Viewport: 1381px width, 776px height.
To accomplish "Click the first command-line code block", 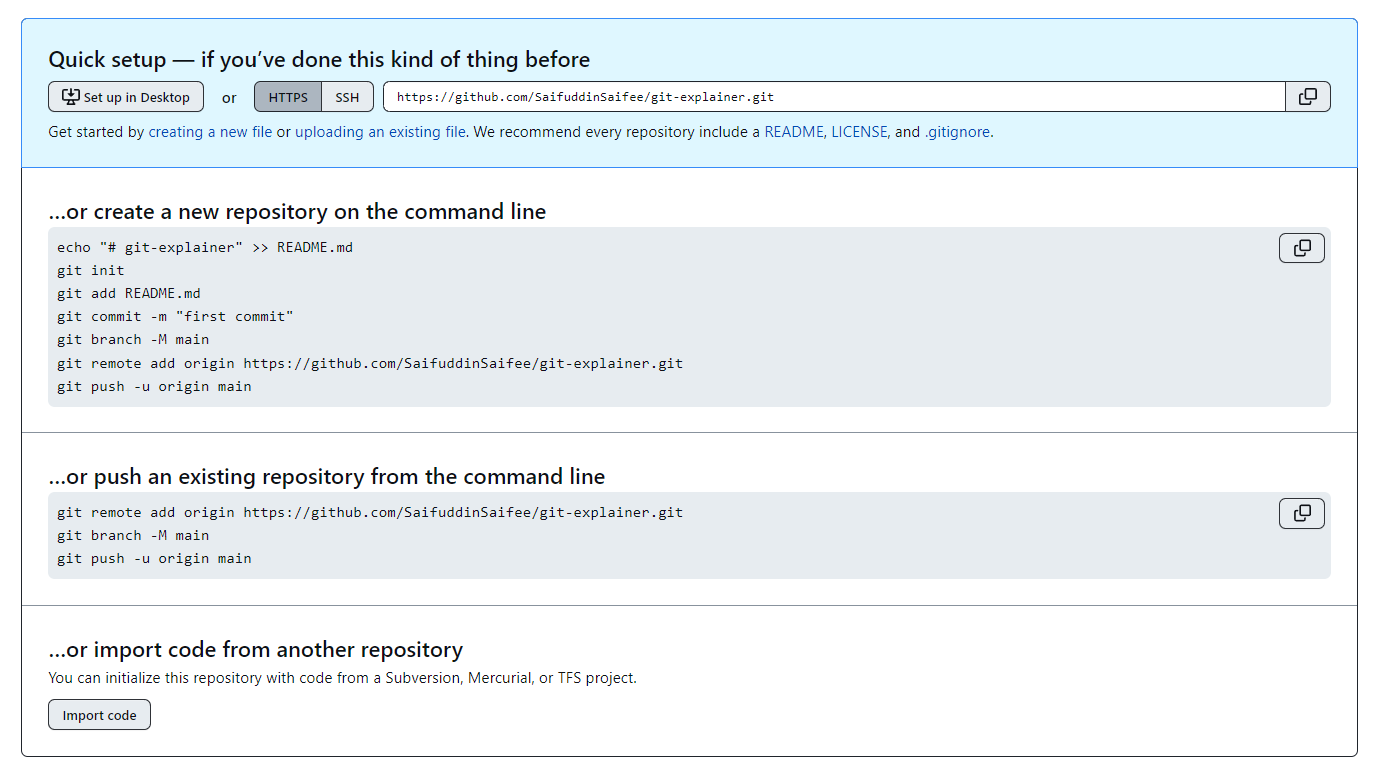I will 690,316.
